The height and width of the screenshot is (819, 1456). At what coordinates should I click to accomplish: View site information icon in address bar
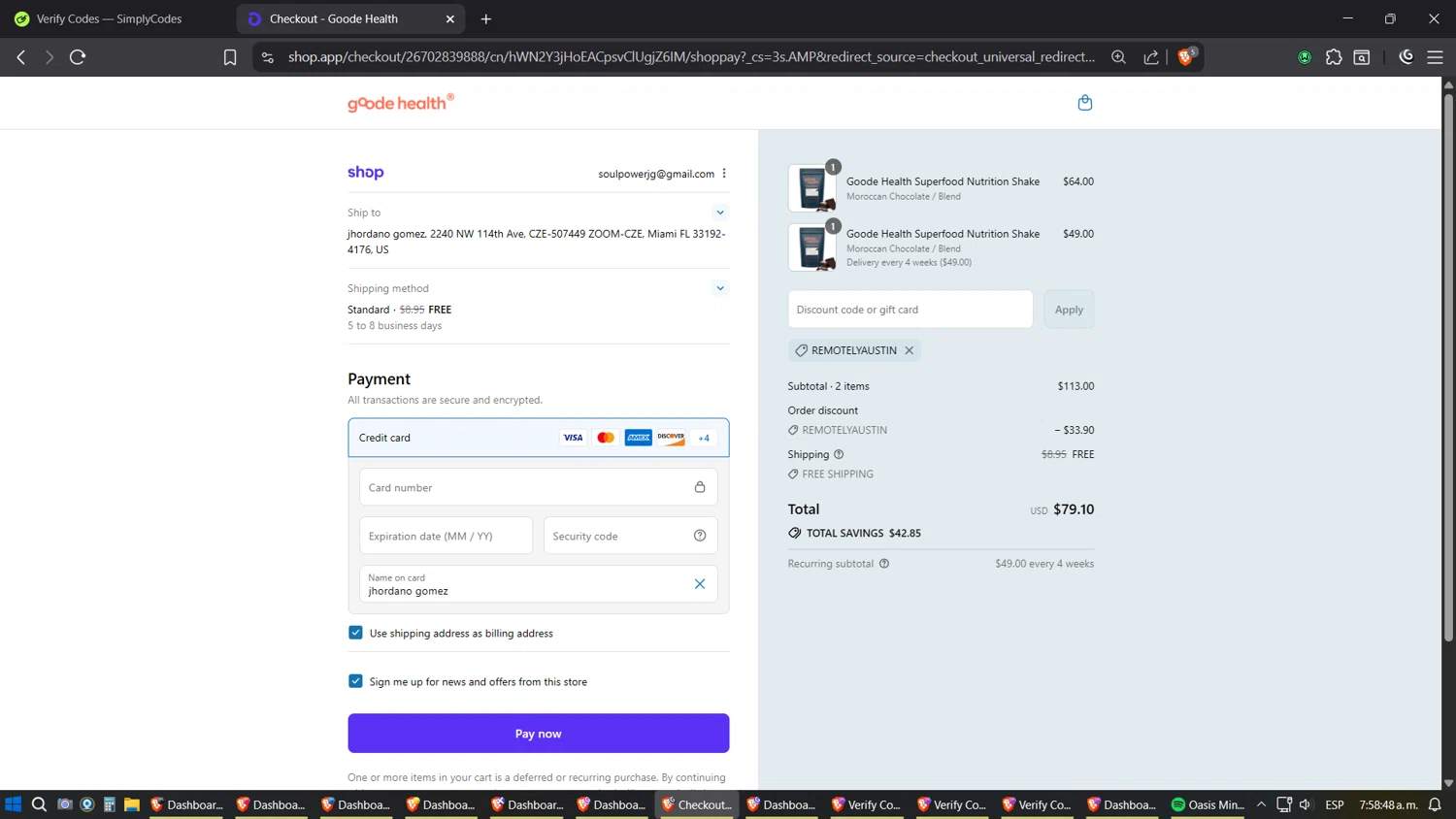pos(268,57)
